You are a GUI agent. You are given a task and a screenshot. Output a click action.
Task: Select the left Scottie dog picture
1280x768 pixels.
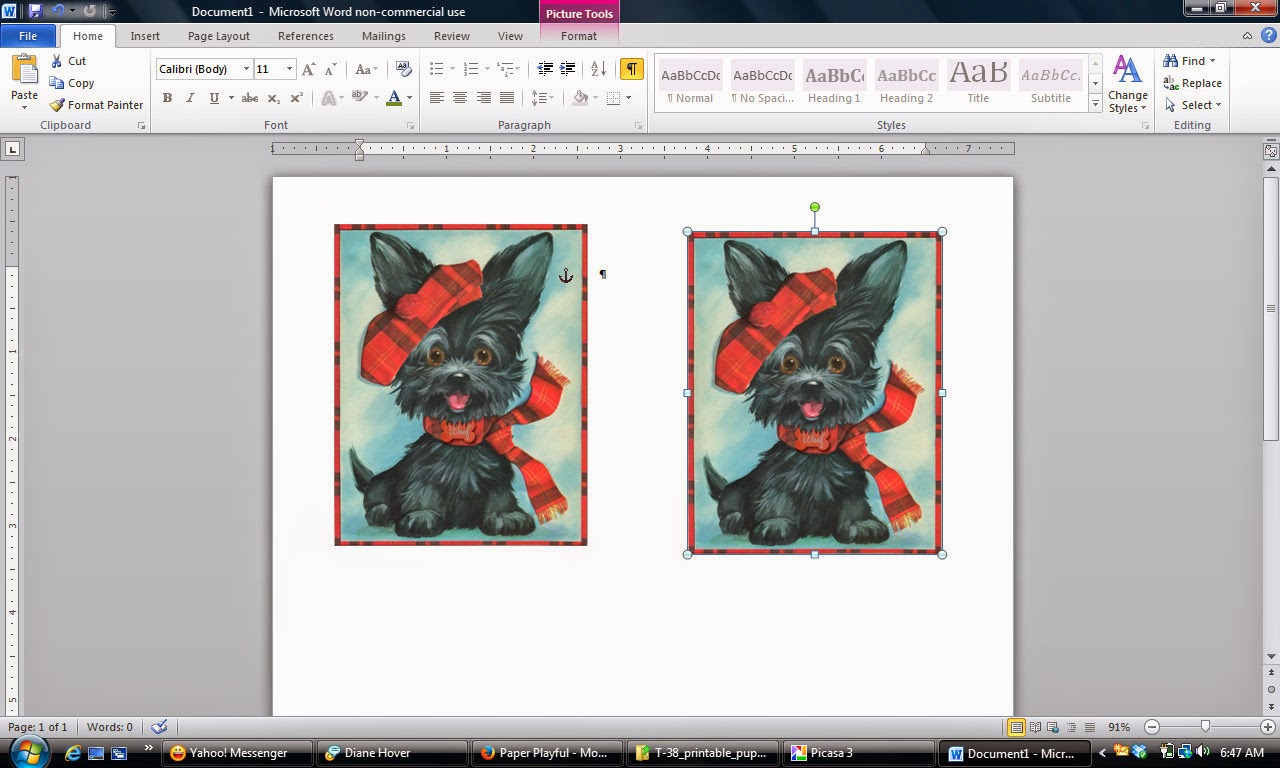(x=461, y=385)
